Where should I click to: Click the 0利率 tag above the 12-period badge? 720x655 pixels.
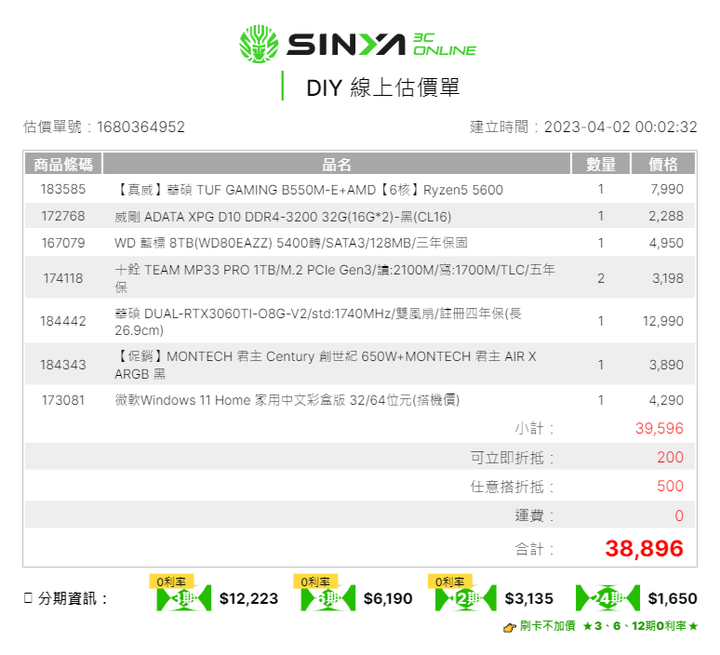[450, 582]
